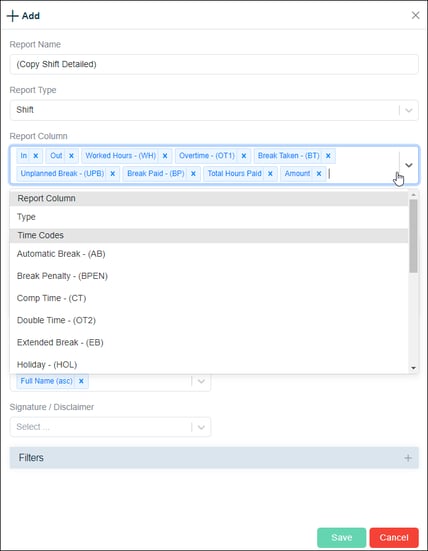This screenshot has height=551, width=428.
Task: Click the dropdown list scrollbar down arrow
Action: pos(413,368)
